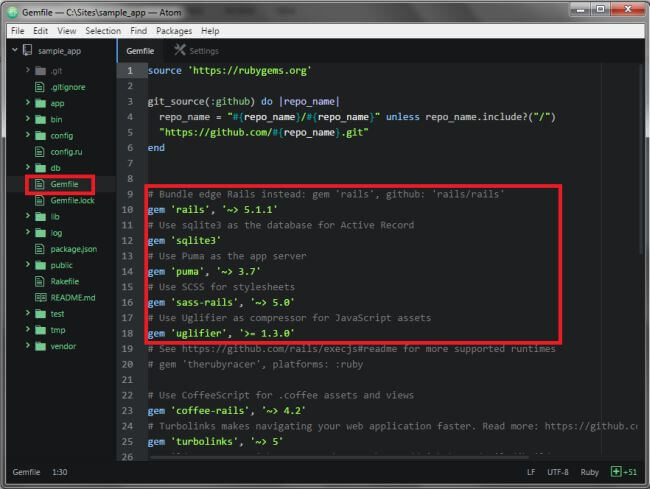Viewport: 650px width, 489px height.
Task: Click the test folder icon
Action: (40, 314)
